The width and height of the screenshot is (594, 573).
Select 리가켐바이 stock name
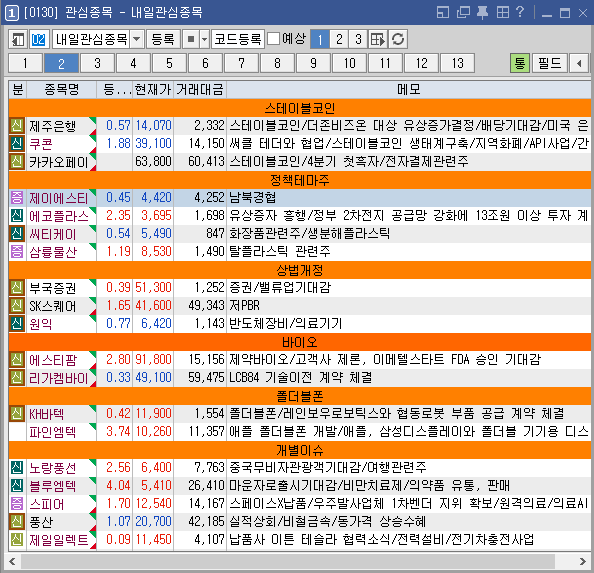(58, 378)
